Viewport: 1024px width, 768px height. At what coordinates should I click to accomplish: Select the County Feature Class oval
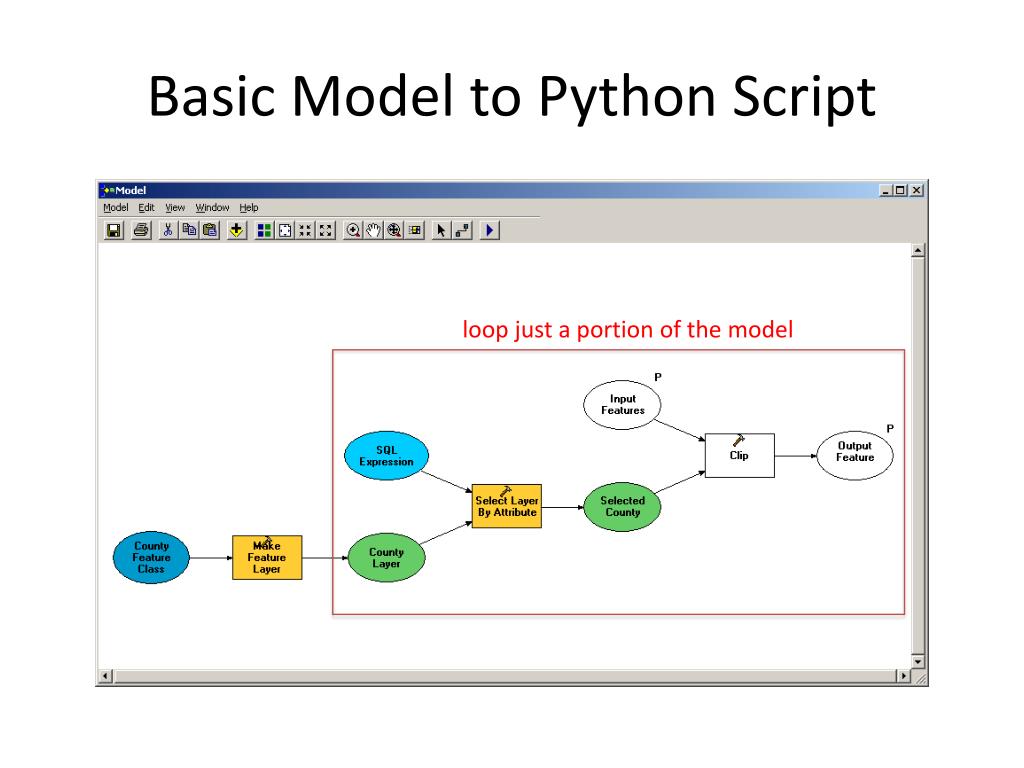(x=152, y=558)
